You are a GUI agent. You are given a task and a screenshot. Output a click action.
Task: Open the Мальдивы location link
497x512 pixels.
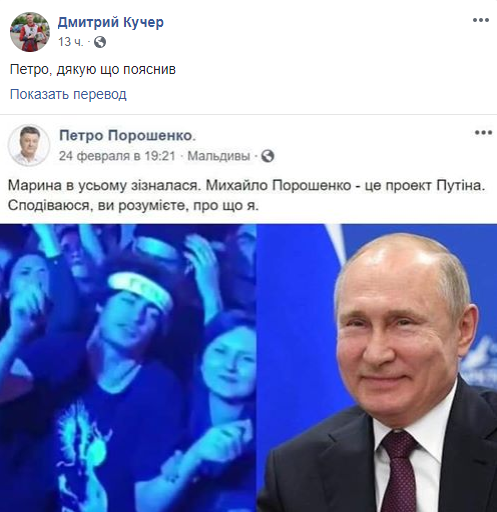219,156
